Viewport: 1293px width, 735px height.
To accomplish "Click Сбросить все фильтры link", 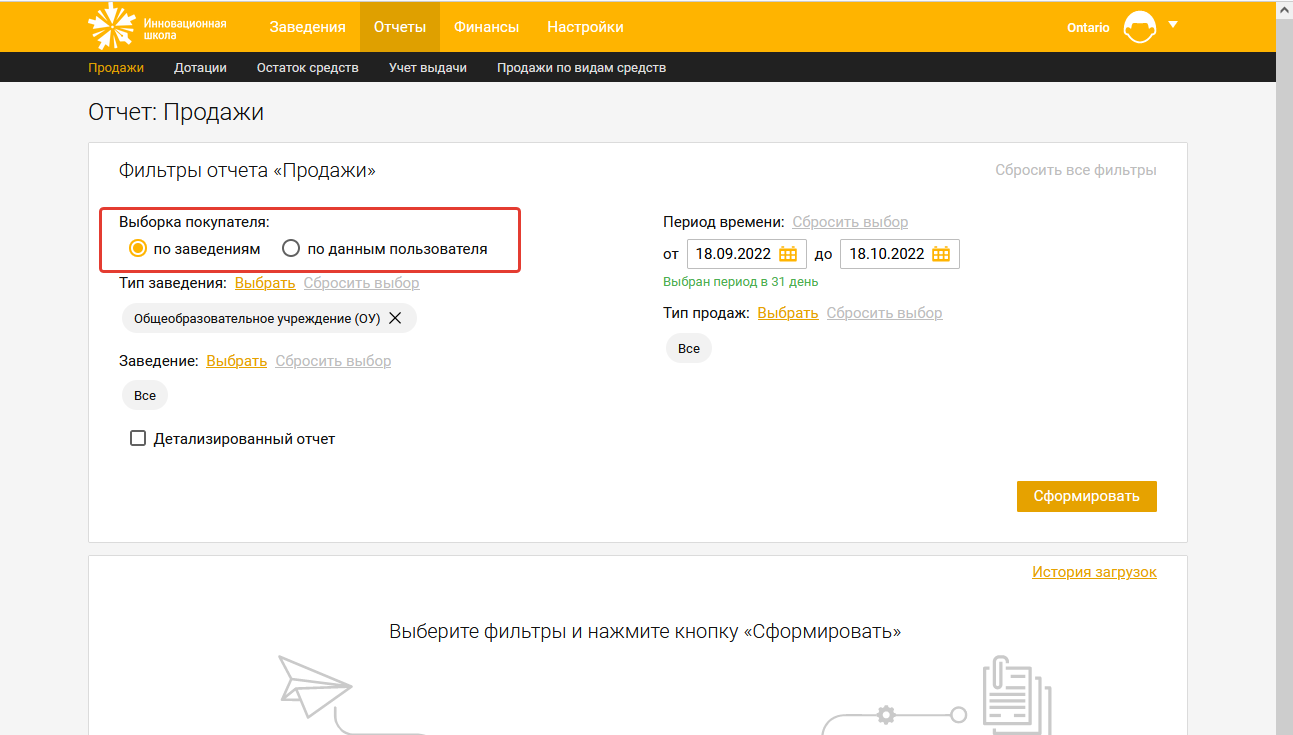I will point(1075,170).
